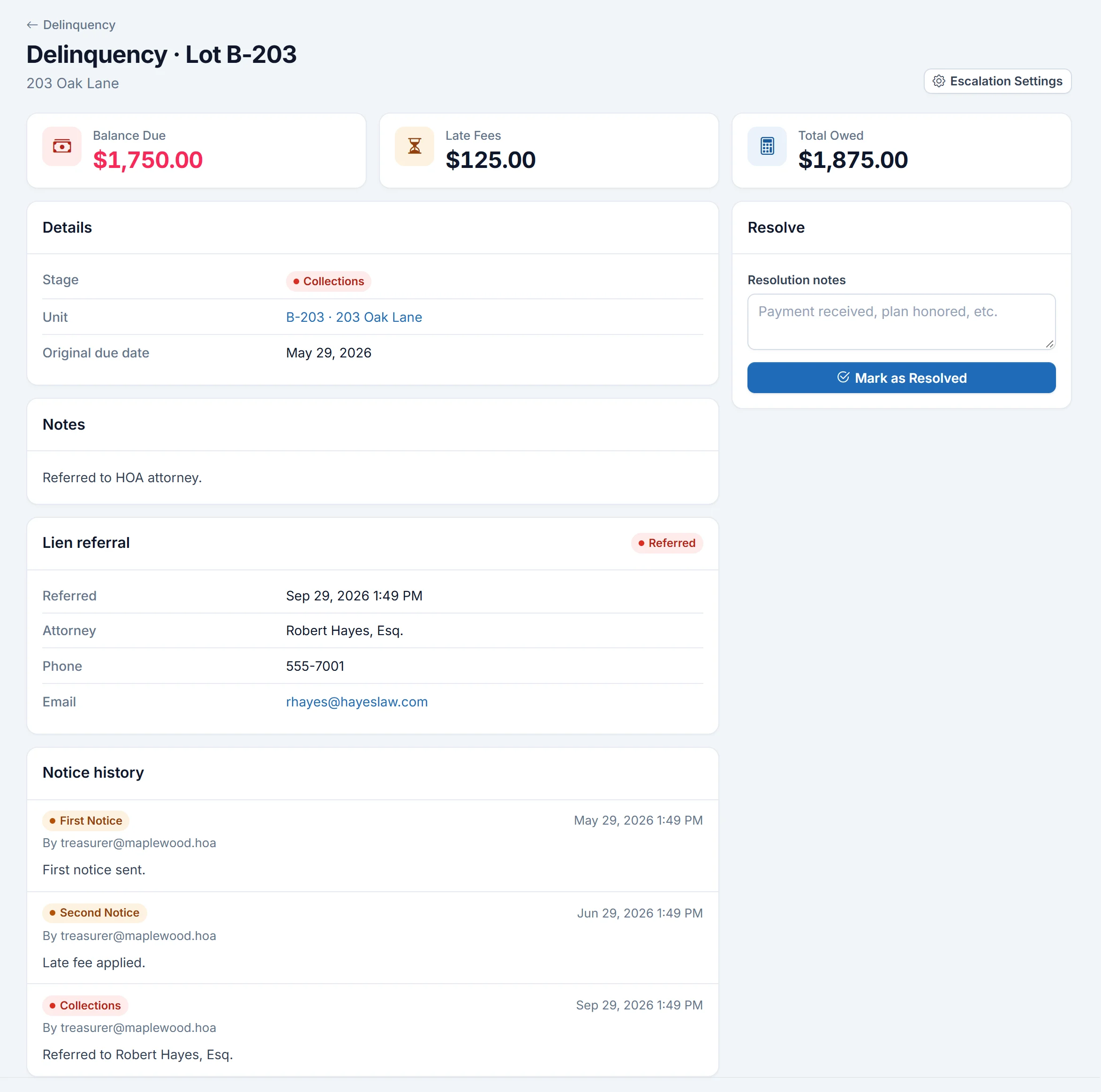Click the First Notice badge in Notice history
Viewport: 1101px width, 1092px height.
[85, 821]
